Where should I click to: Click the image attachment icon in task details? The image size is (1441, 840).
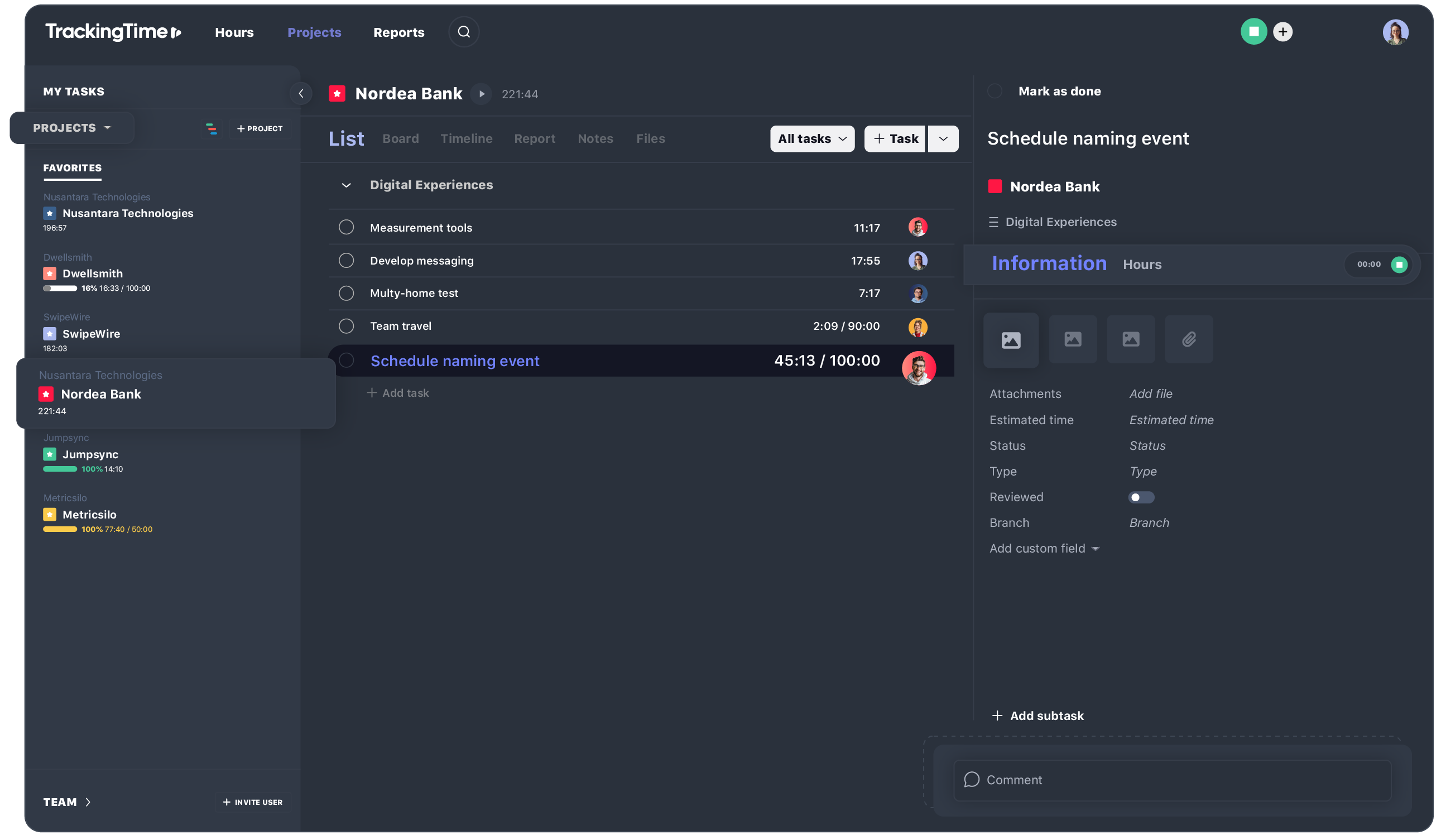click(x=1011, y=339)
